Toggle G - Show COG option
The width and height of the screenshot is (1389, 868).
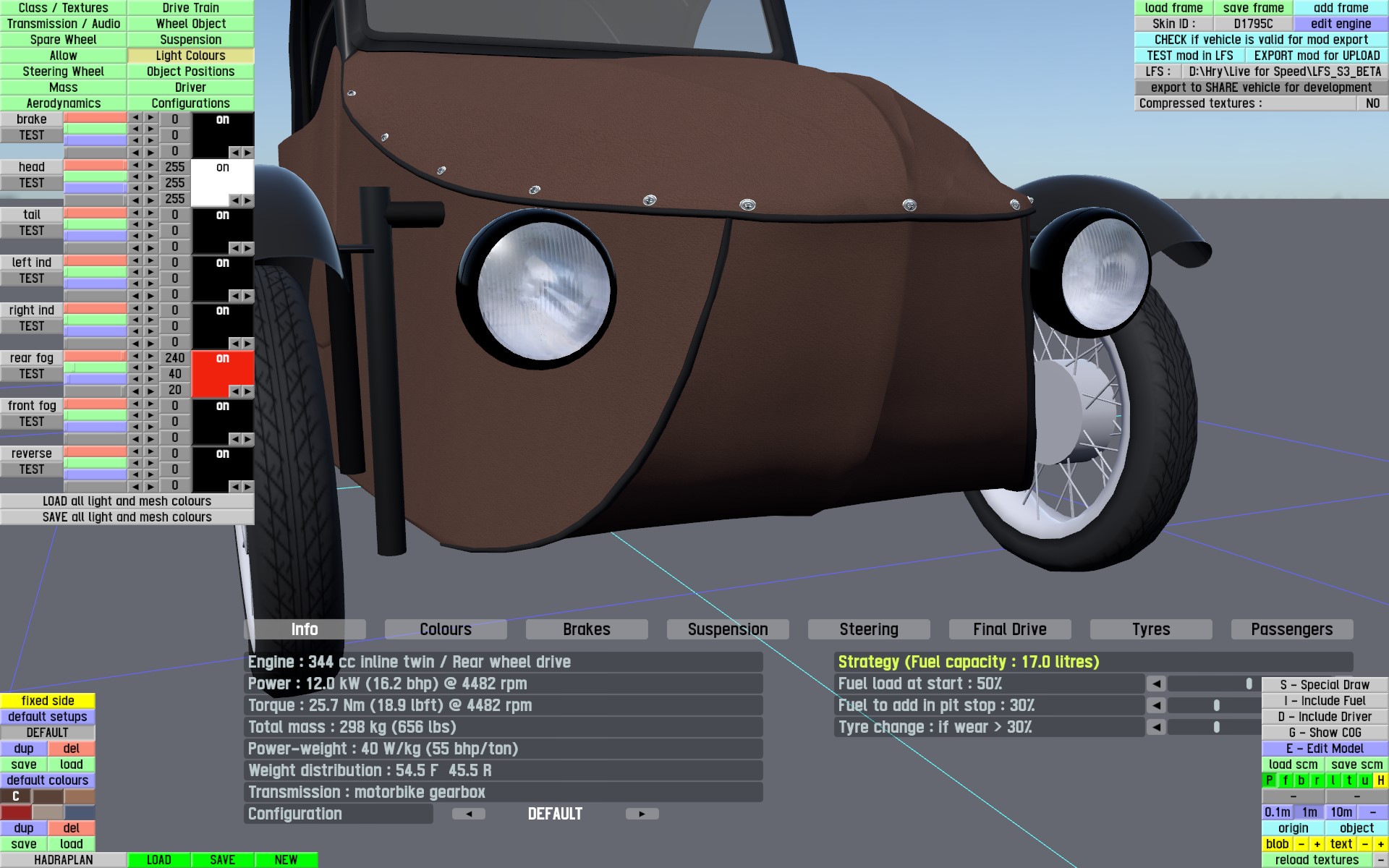point(1325,733)
